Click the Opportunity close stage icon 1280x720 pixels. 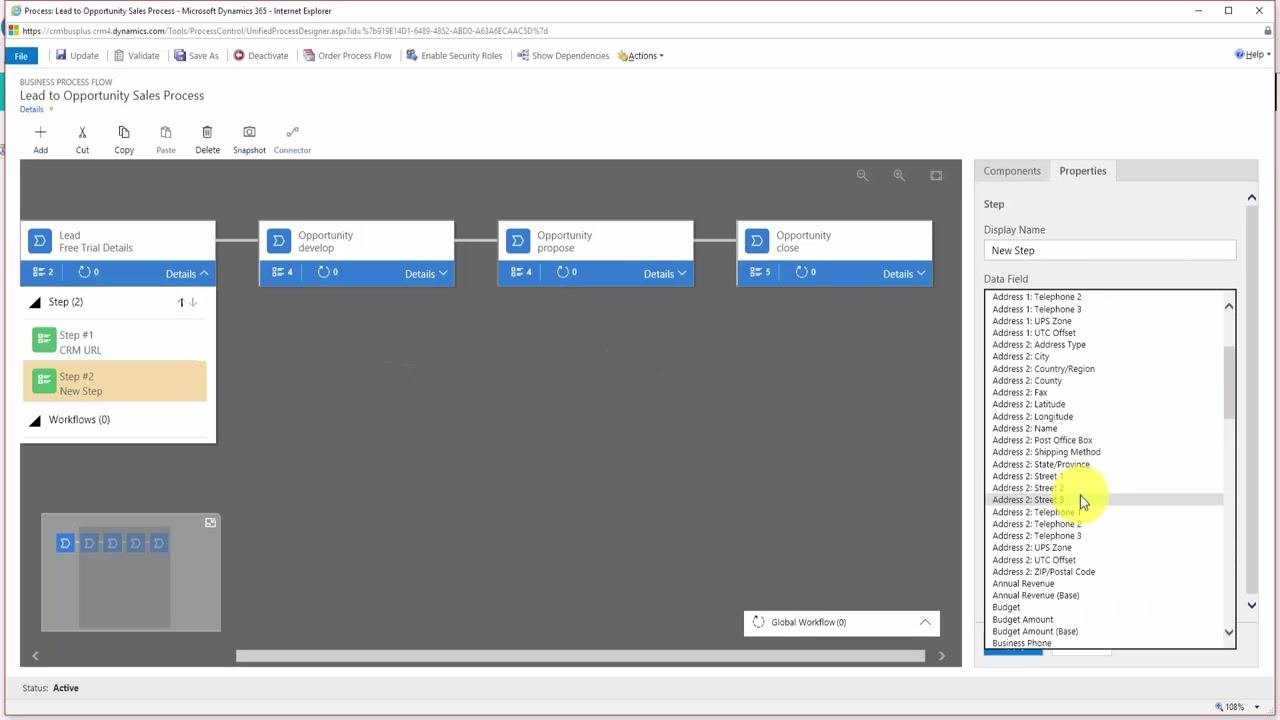click(x=756, y=241)
